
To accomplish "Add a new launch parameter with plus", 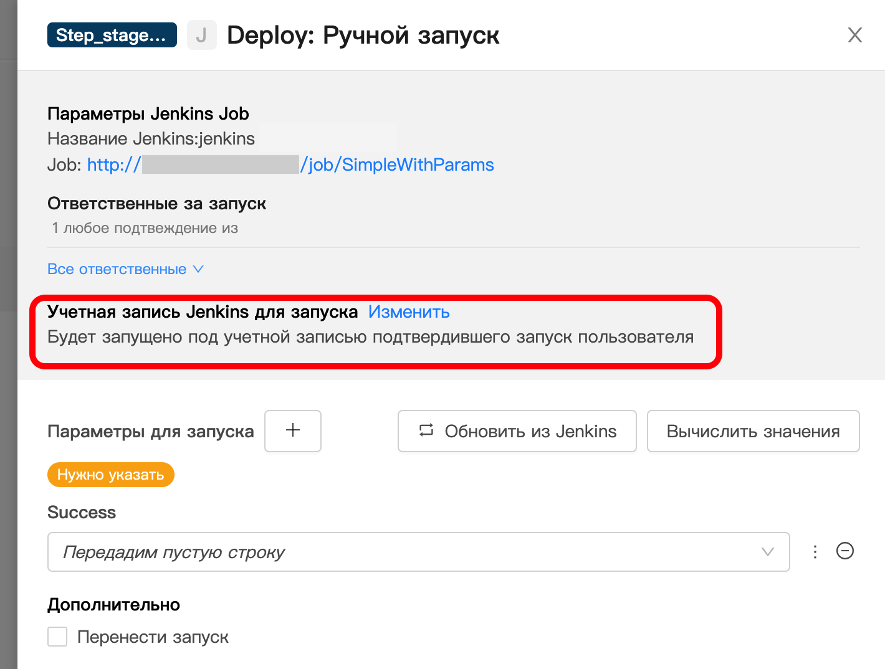I will [292, 431].
